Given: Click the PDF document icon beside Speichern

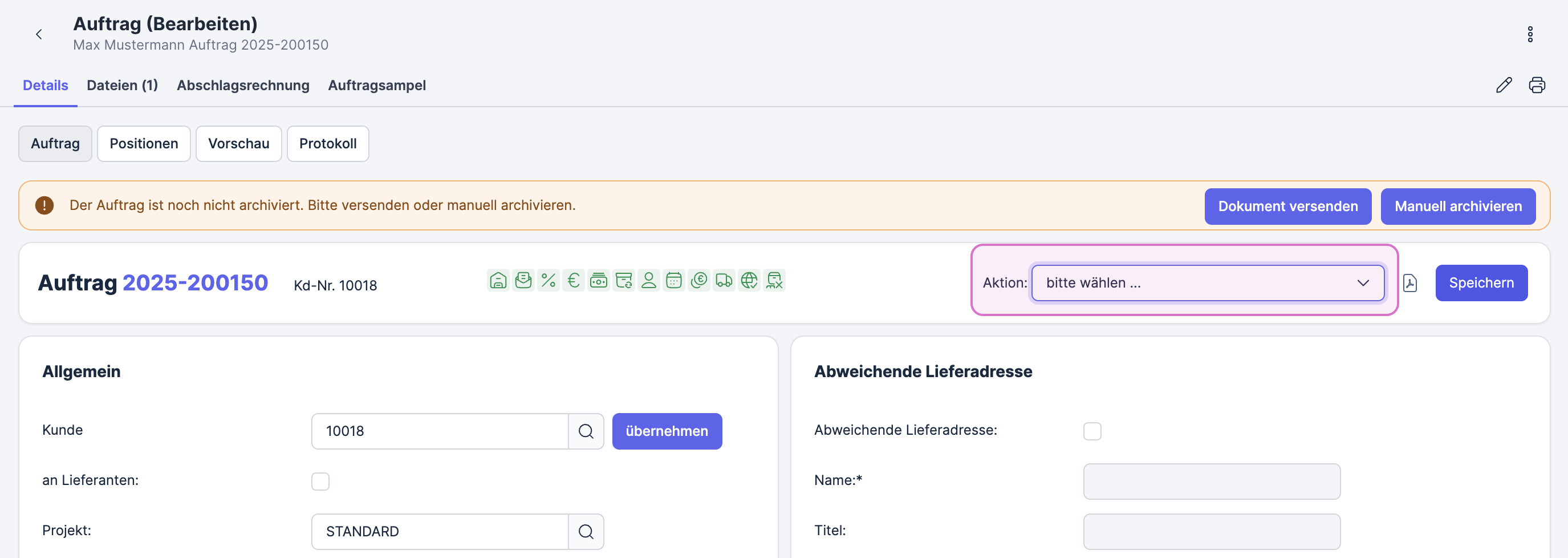Looking at the screenshot, I should click(1409, 283).
